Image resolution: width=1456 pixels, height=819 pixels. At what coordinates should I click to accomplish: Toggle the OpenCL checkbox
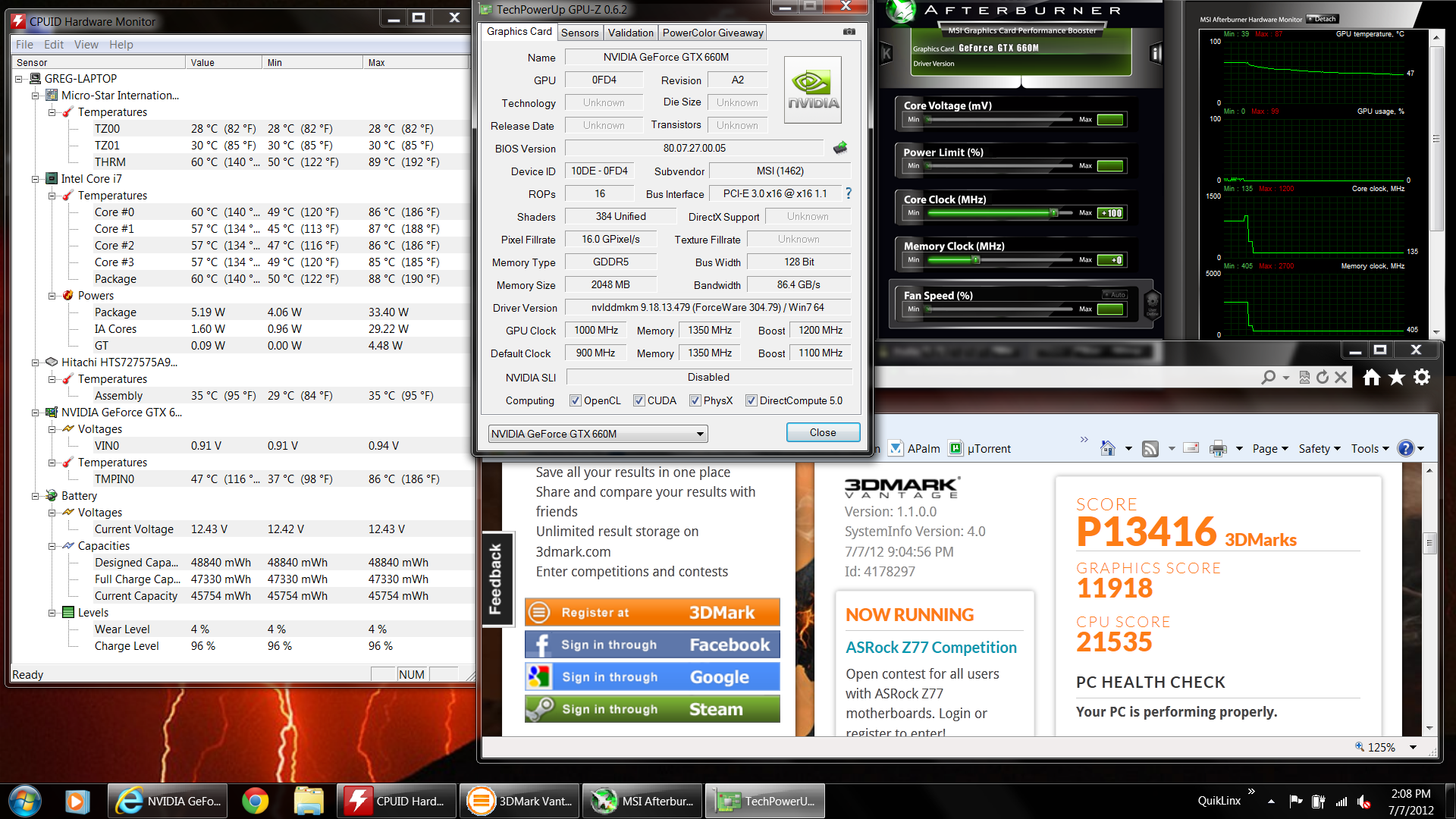point(575,400)
